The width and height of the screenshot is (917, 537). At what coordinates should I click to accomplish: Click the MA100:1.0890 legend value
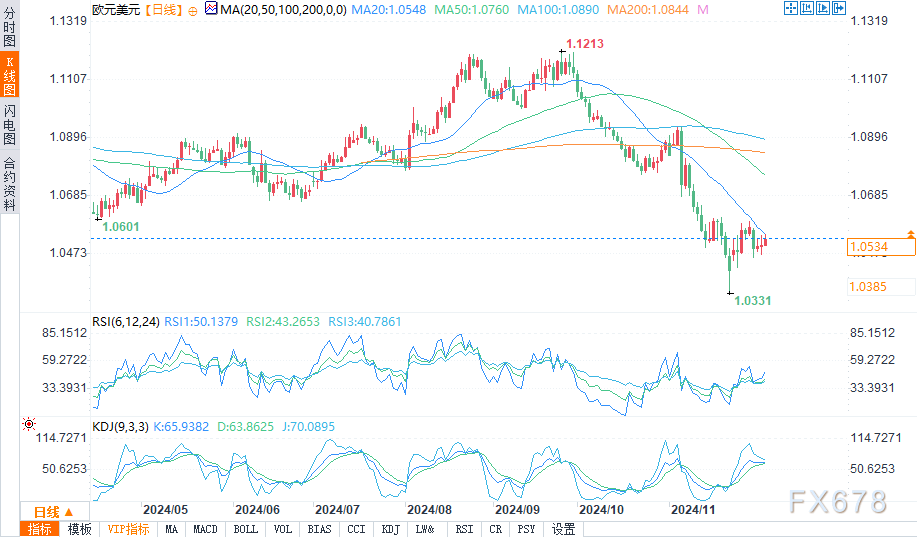click(x=559, y=10)
